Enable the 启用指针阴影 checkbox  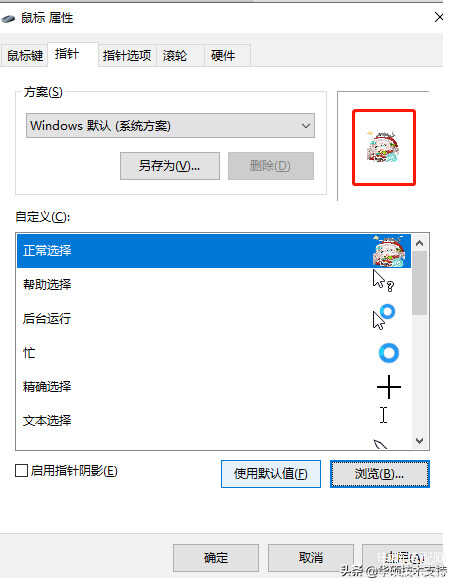[21, 471]
